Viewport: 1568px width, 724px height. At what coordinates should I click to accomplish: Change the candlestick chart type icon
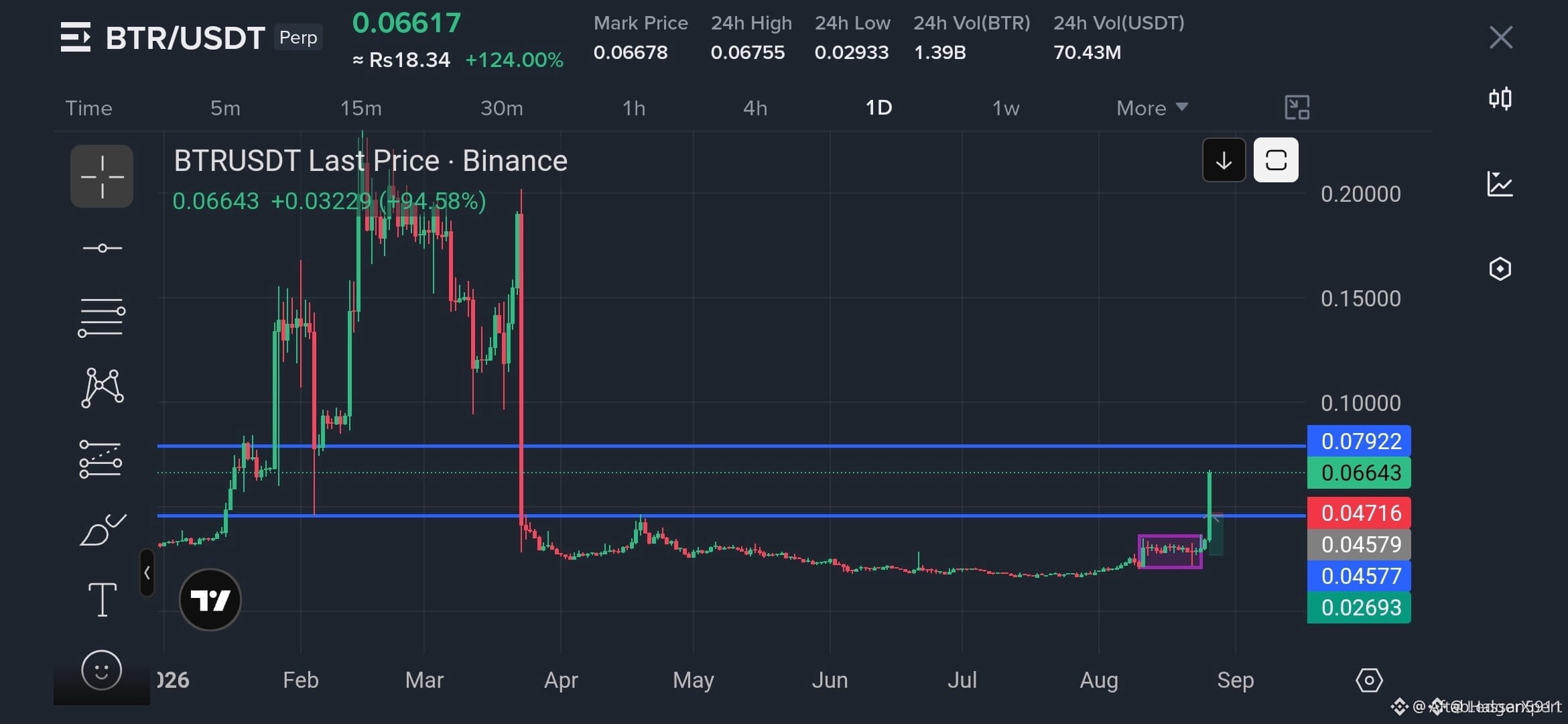coord(1500,99)
